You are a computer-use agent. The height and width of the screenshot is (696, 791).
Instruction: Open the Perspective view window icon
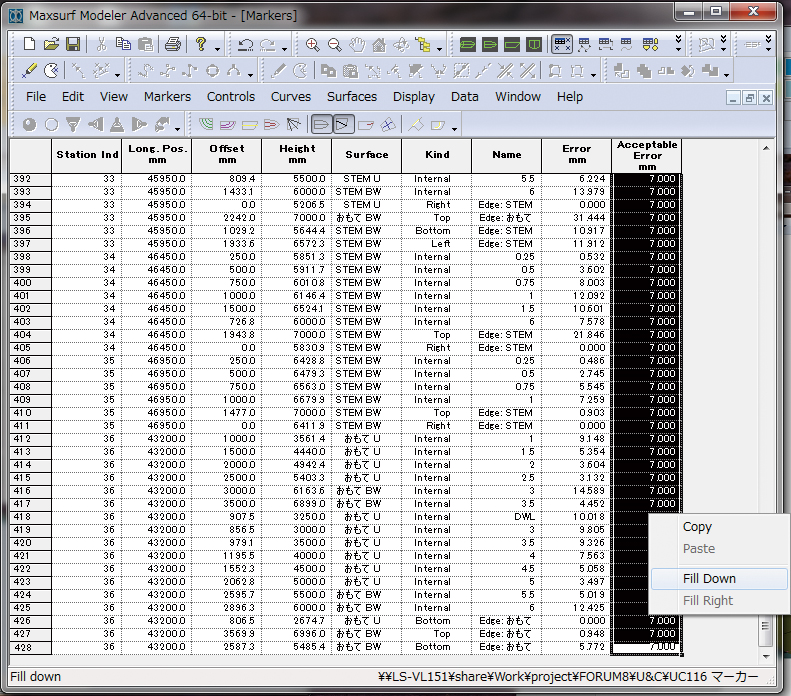[467, 45]
